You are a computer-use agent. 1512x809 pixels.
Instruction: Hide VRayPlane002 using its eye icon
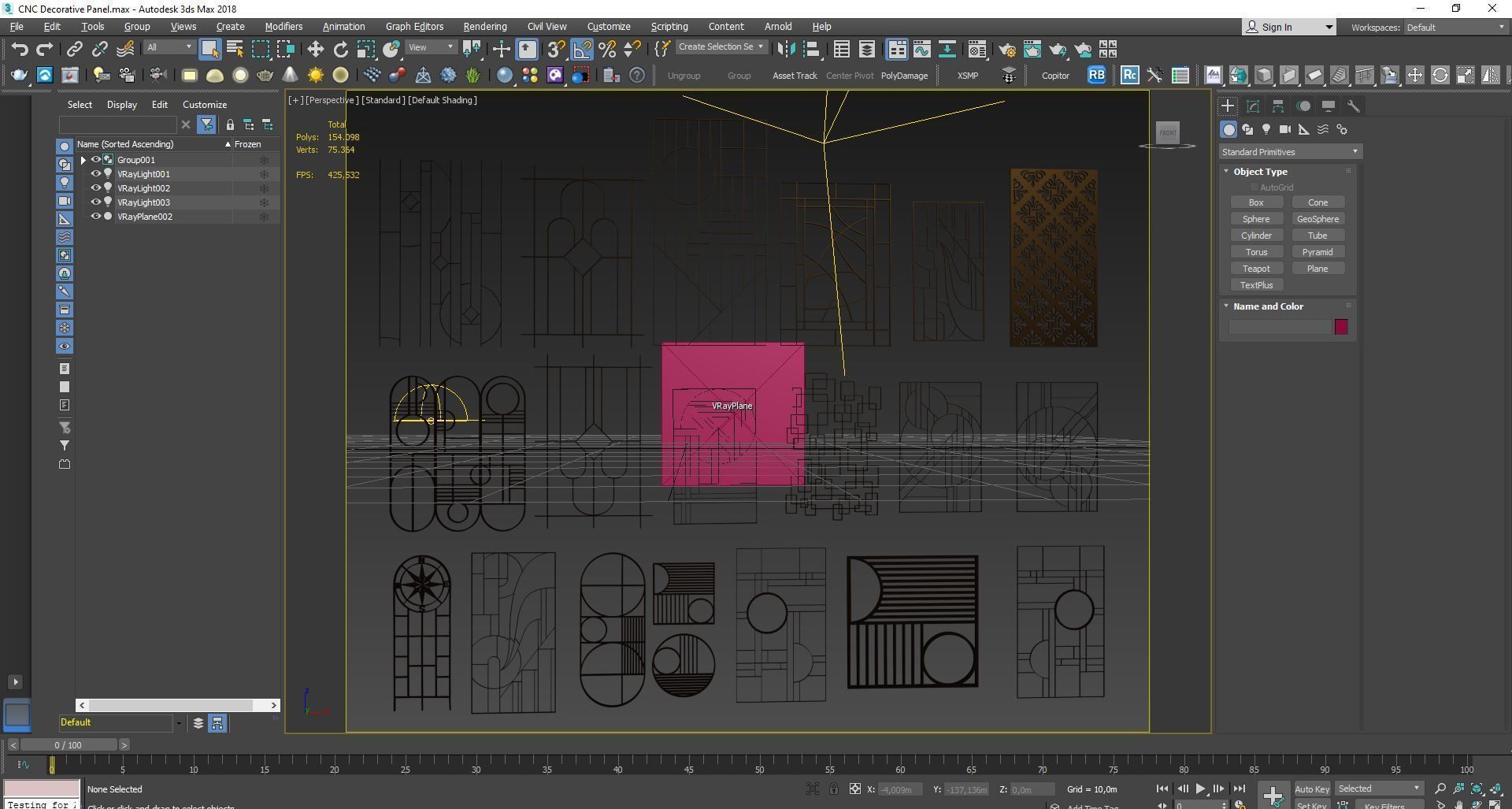(x=95, y=217)
